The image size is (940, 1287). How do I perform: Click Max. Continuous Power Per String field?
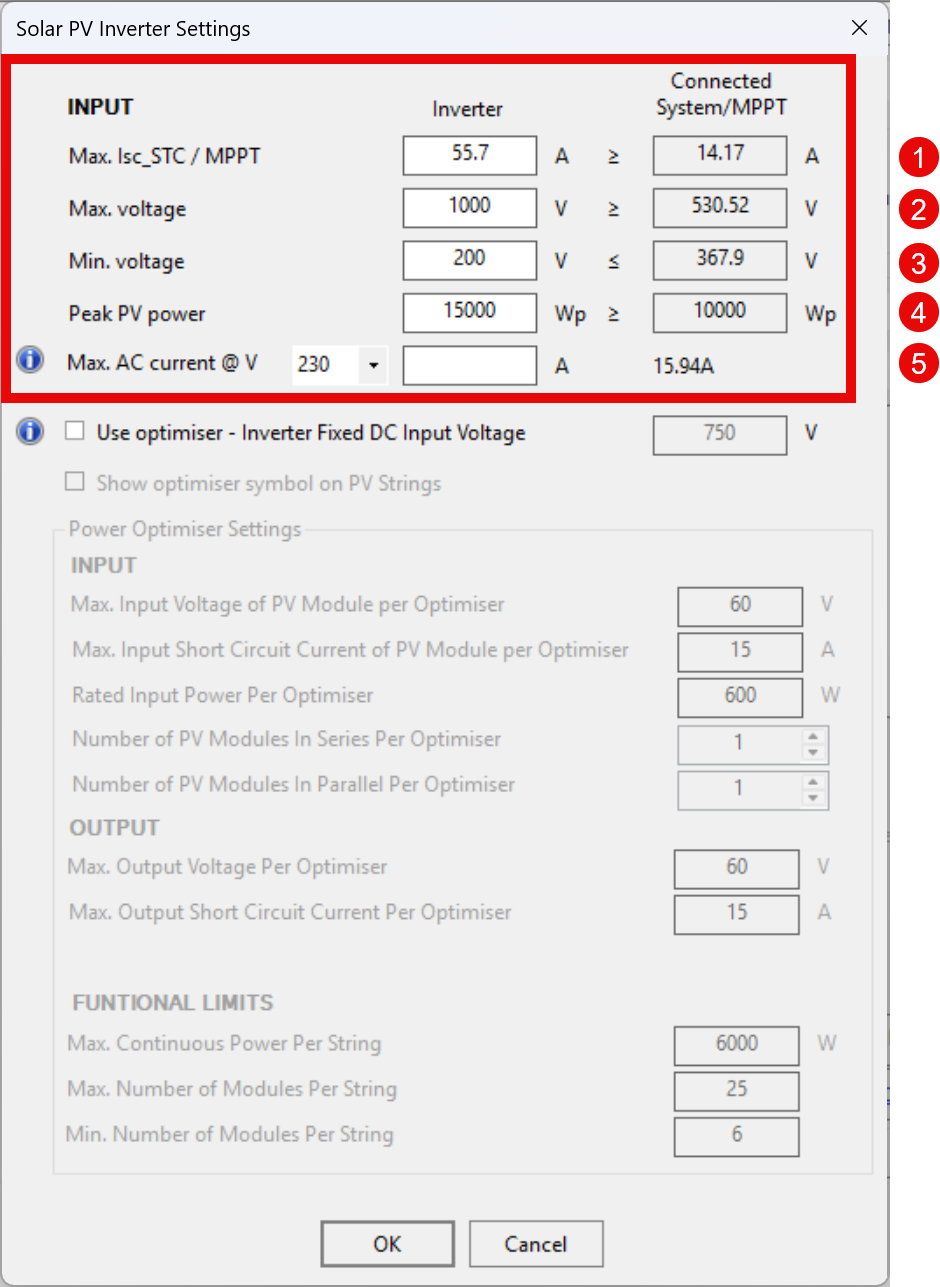click(x=737, y=1045)
